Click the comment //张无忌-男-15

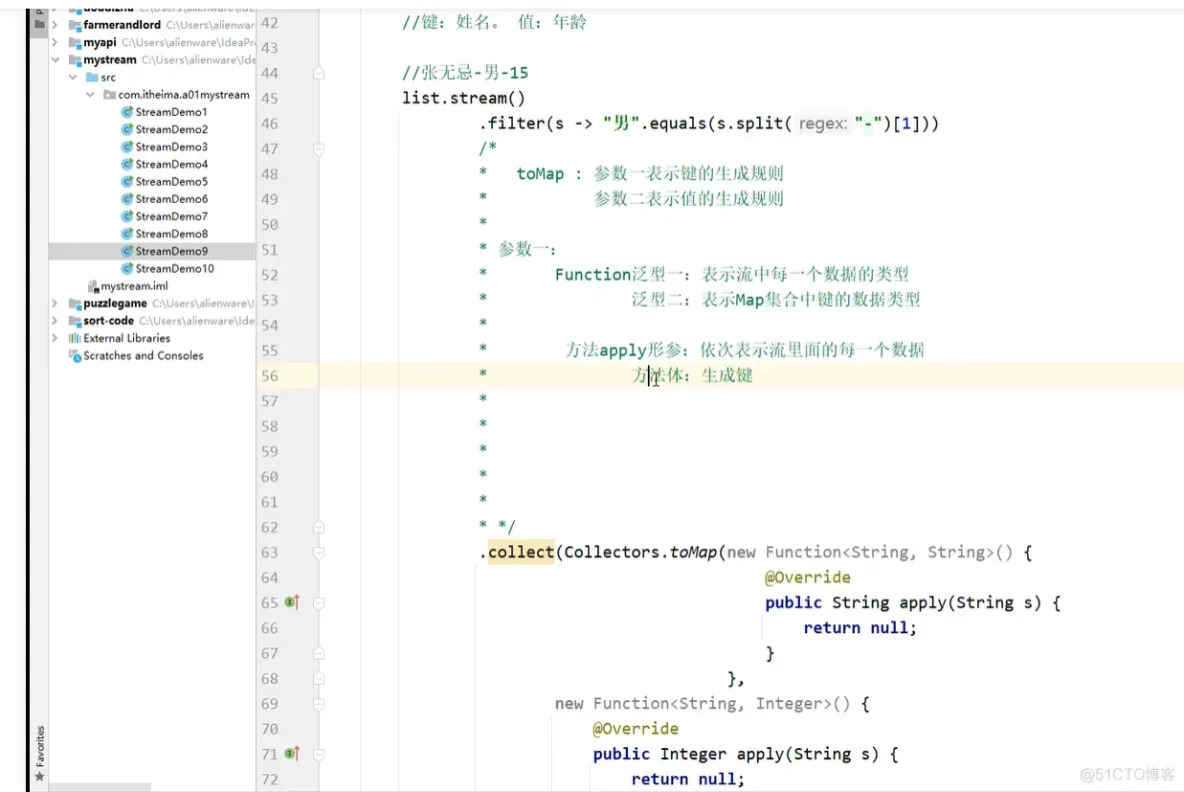465,73
